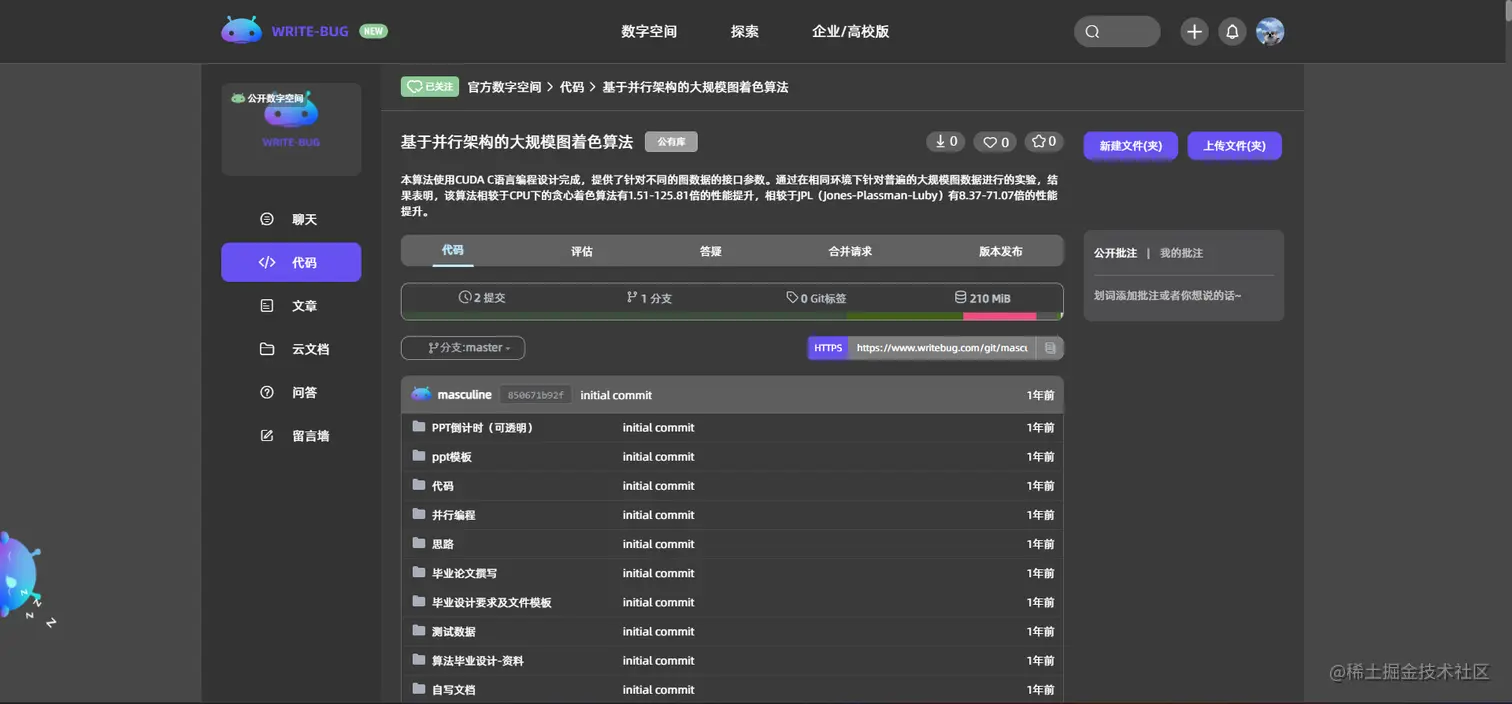Toggle the 已关注 follow state
1512x704 pixels.
tap(429, 86)
